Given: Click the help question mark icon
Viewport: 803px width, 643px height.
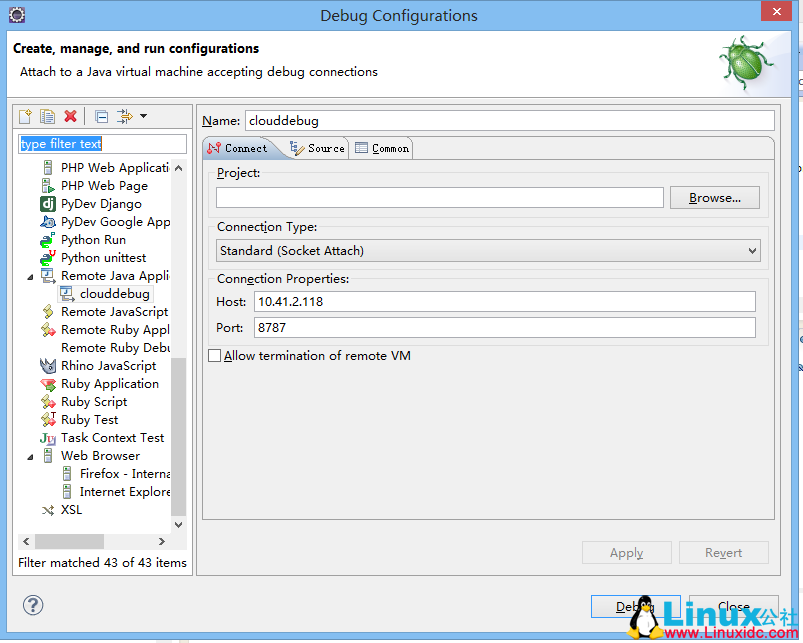Looking at the screenshot, I should pyautogui.click(x=33, y=605).
